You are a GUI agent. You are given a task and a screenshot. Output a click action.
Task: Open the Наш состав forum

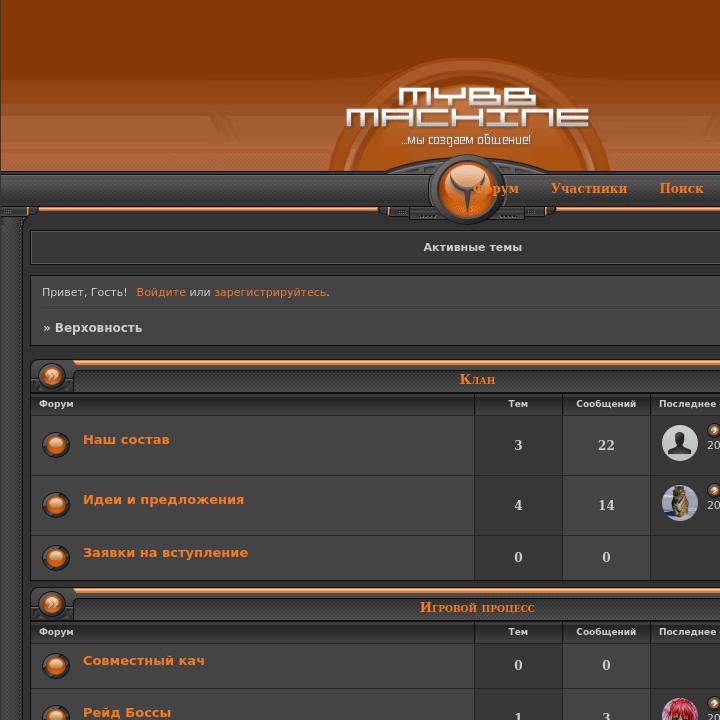pos(126,439)
